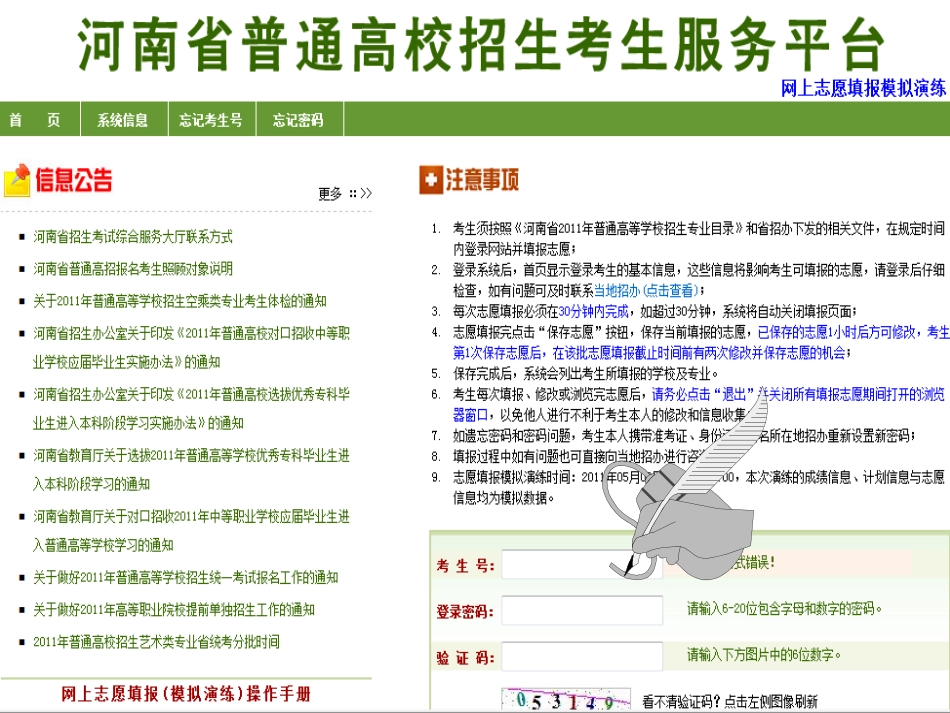Screen dimensions: 950x713
Task: Open 河南省普通高招报名考生照顾对象说明 notice
Action: tap(133, 269)
